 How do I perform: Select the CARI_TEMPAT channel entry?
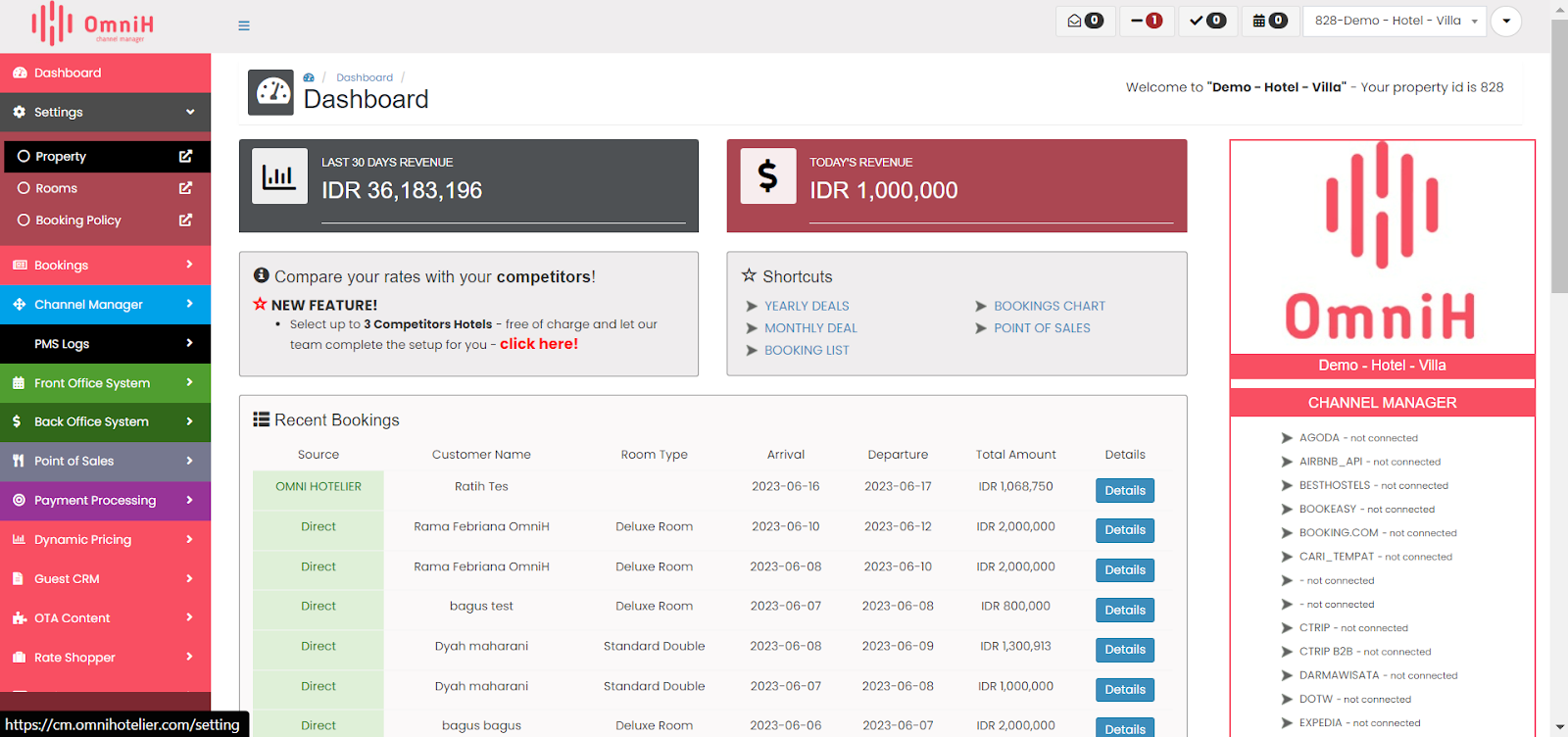[x=1376, y=557]
